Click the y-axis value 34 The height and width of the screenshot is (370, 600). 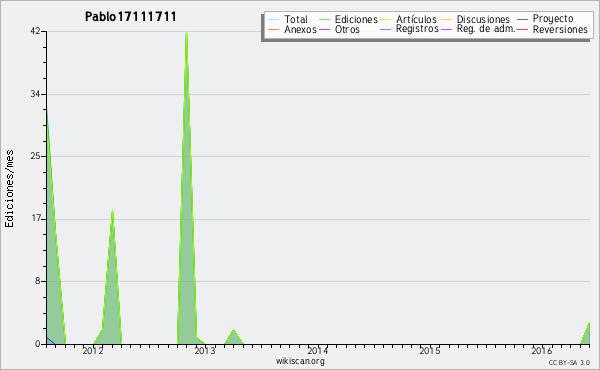pos(35,94)
